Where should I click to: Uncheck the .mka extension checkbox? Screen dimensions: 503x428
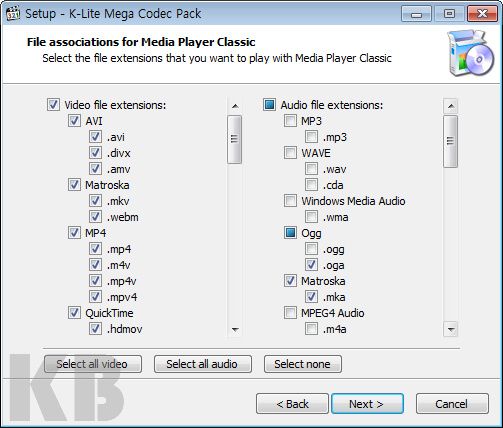click(x=311, y=297)
